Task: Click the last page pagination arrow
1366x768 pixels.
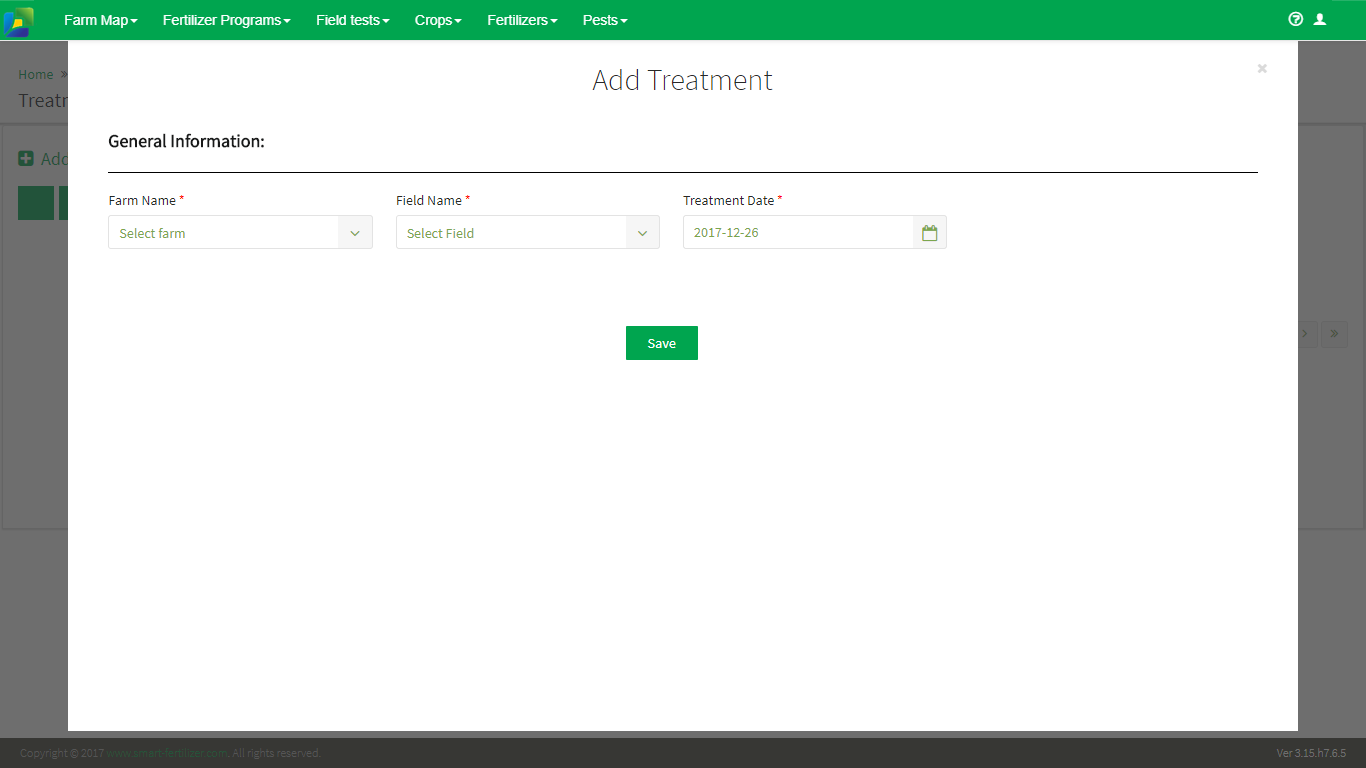Action: point(1334,334)
